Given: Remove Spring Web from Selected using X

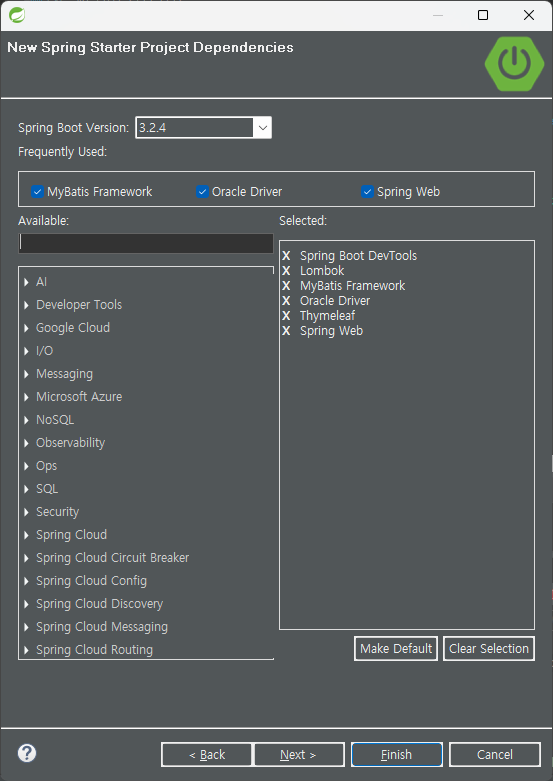Looking at the screenshot, I should (286, 331).
